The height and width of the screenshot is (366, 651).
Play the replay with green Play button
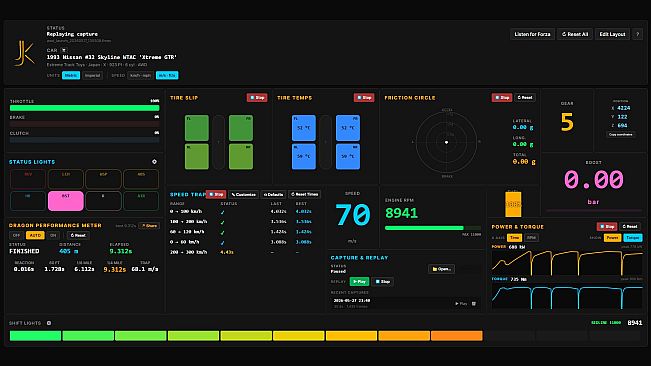click(360, 281)
